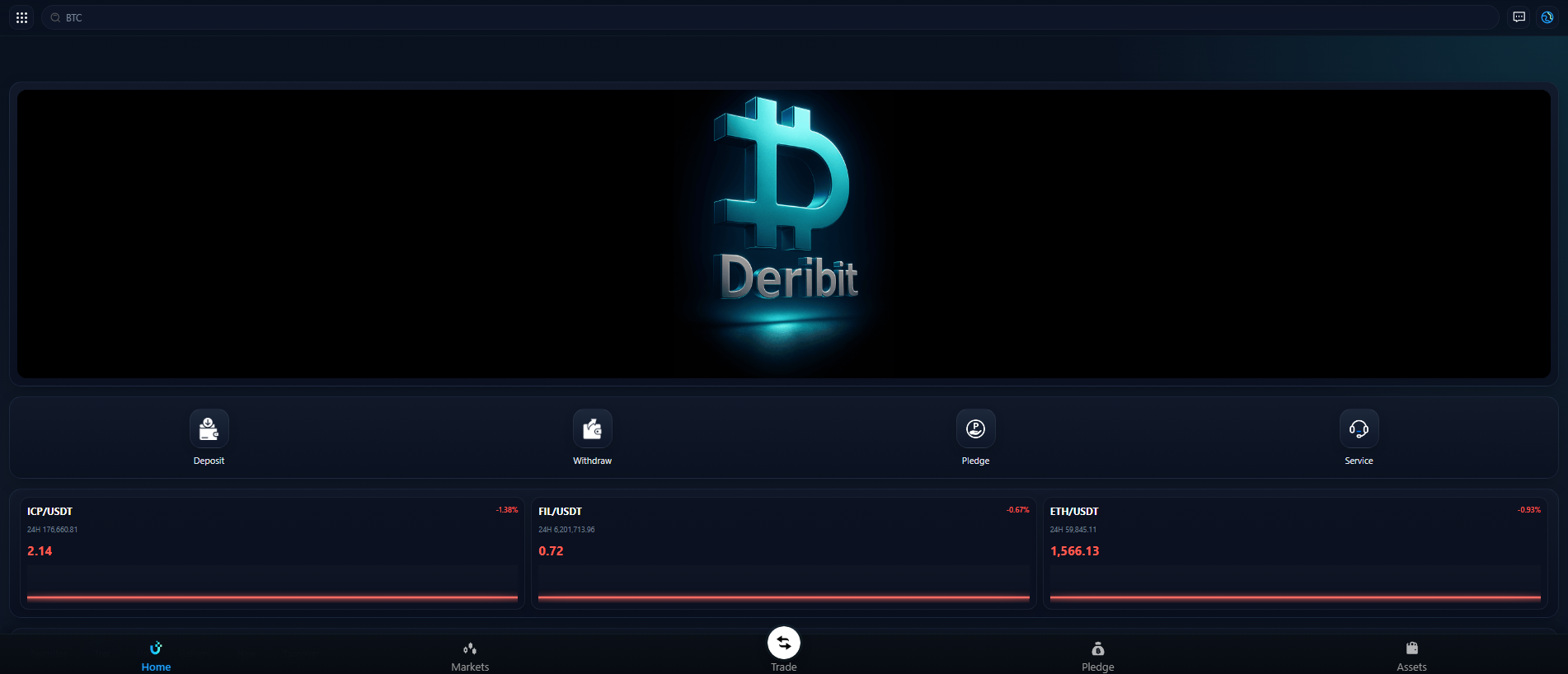Switch to Markets tab
The height and width of the screenshot is (674, 1568).
point(470,656)
